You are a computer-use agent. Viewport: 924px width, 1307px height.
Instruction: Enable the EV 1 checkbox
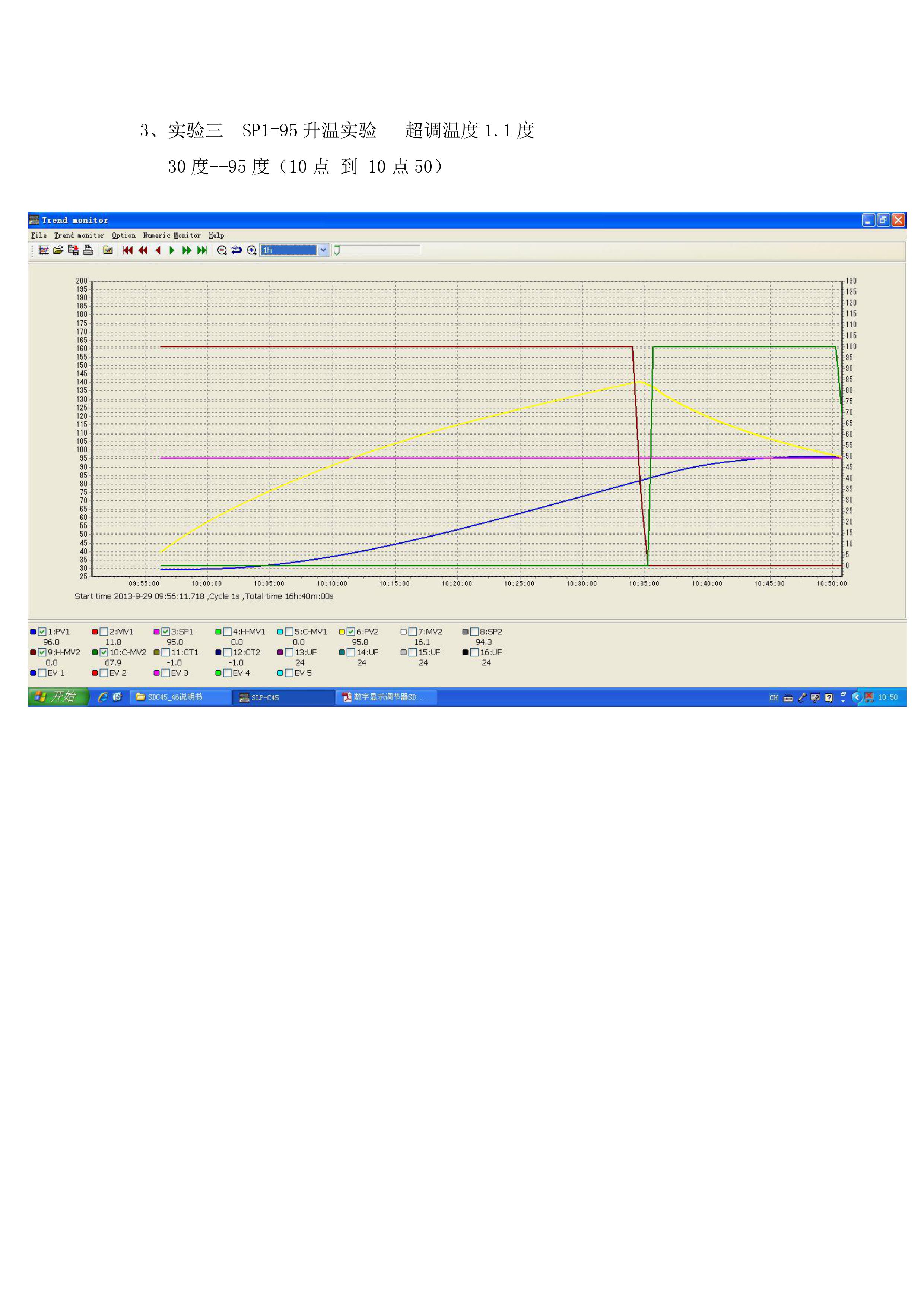(42, 673)
